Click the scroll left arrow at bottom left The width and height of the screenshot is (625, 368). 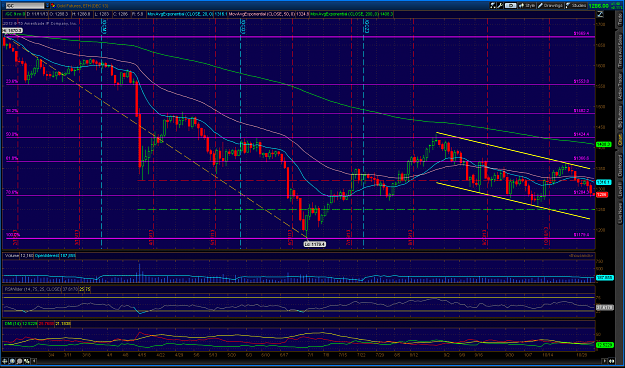point(34,361)
